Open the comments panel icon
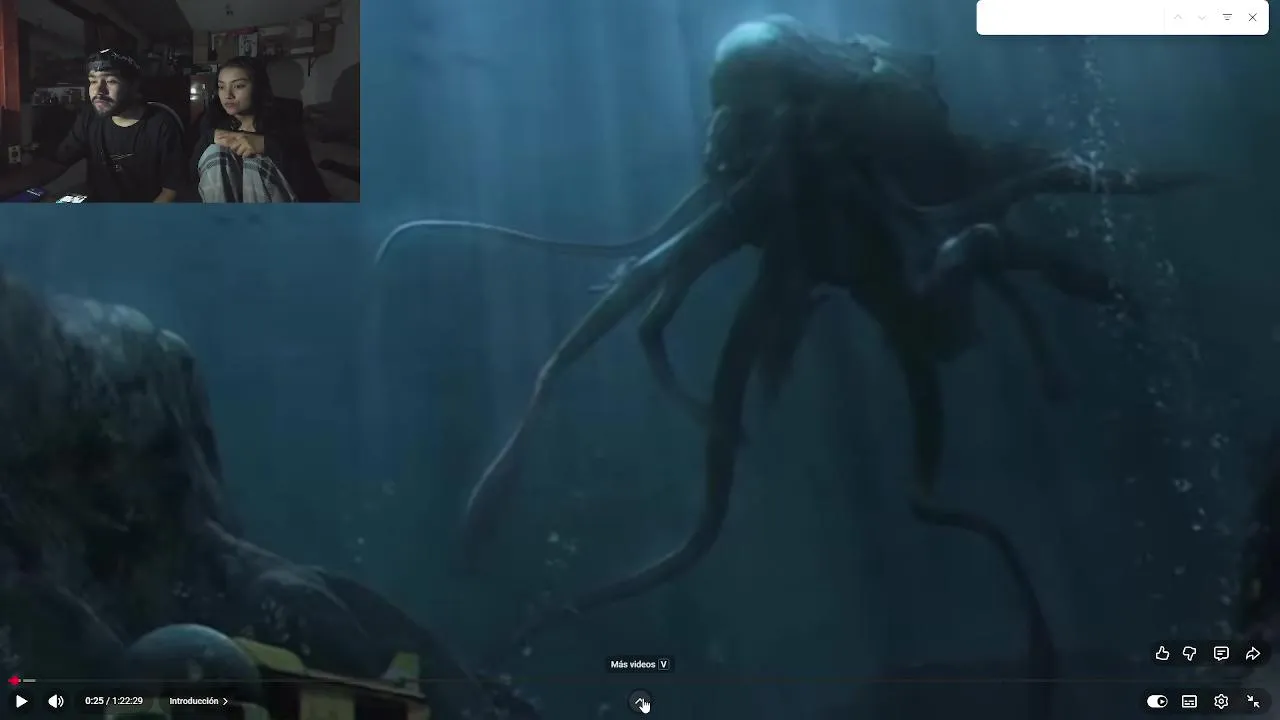 (x=1221, y=653)
